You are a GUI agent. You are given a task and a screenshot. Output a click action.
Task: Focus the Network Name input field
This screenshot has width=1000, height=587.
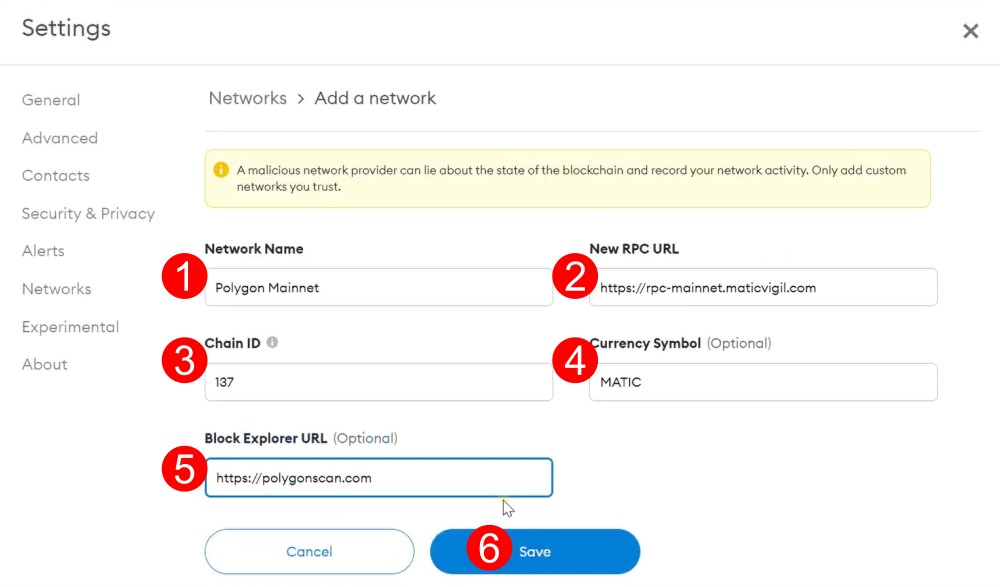pos(380,288)
